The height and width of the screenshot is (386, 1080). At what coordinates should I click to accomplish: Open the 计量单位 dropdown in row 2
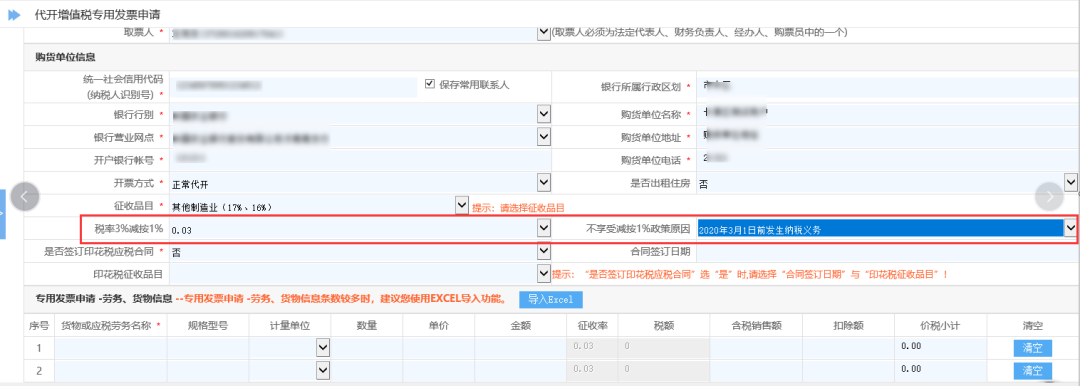coord(323,371)
